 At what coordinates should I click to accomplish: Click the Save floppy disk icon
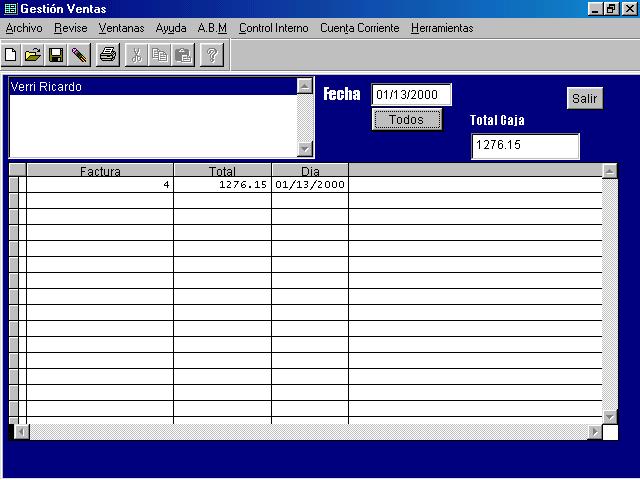click(56, 55)
